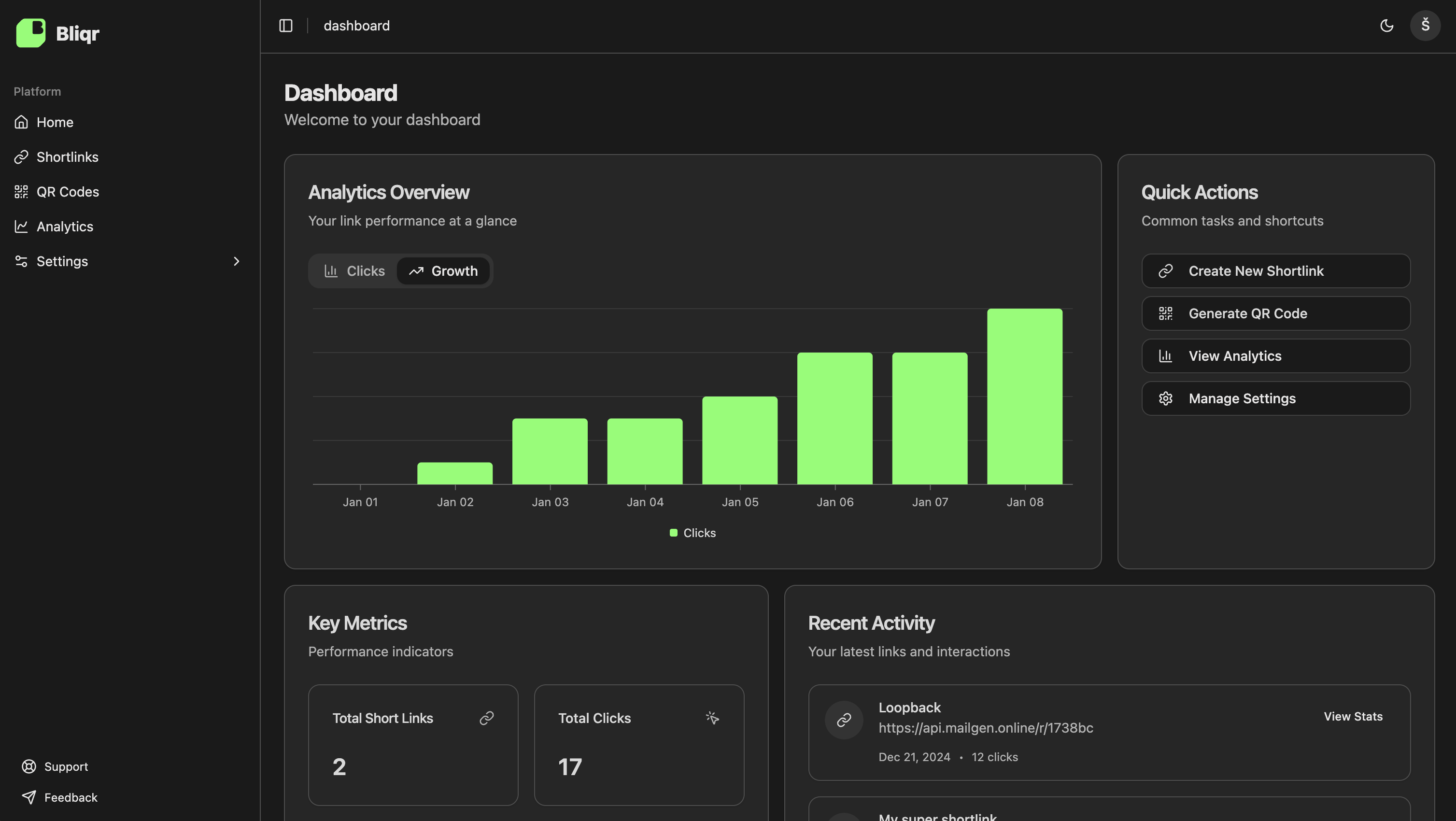Image resolution: width=1456 pixels, height=821 pixels.
Task: Click the Loopback activity title
Action: [909, 708]
